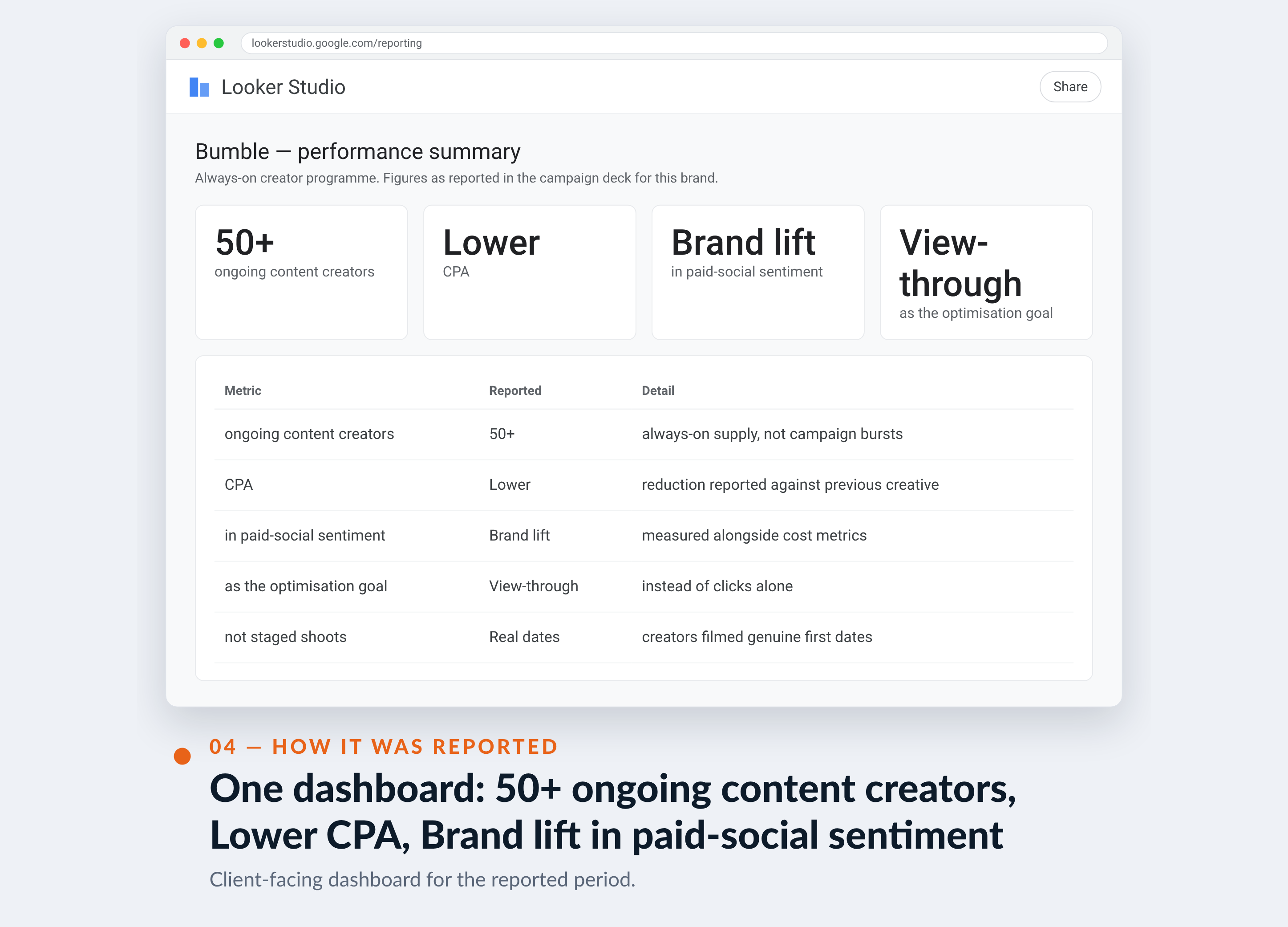Open the Lower CPA scorecard
Image resolution: width=1288 pixels, height=927 pixels.
pyautogui.click(x=530, y=272)
